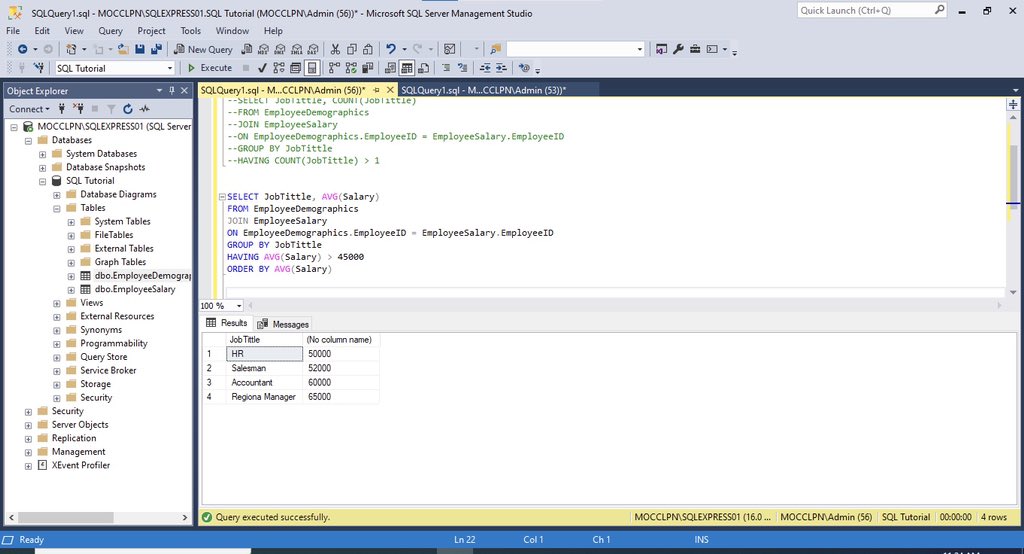Screen dimensions: 1024x554
Task: Click the DMX query icon
Action: (x=280, y=49)
